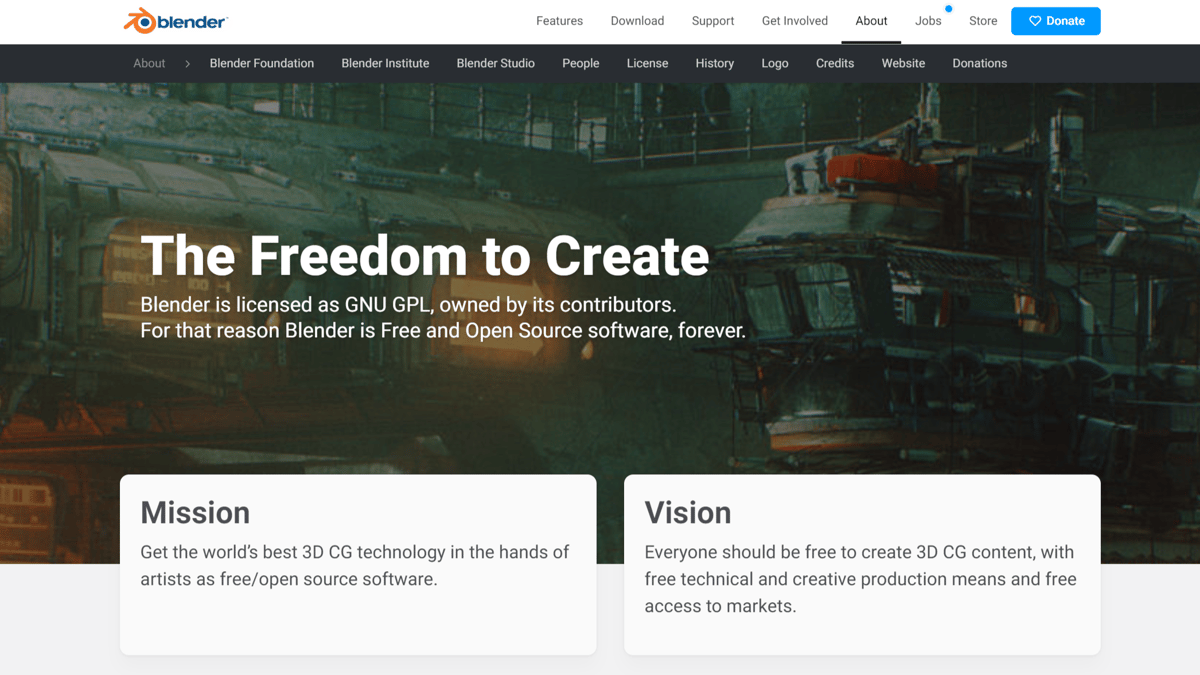Open the Website subpage
Image resolution: width=1200 pixels, height=675 pixels.
click(903, 63)
